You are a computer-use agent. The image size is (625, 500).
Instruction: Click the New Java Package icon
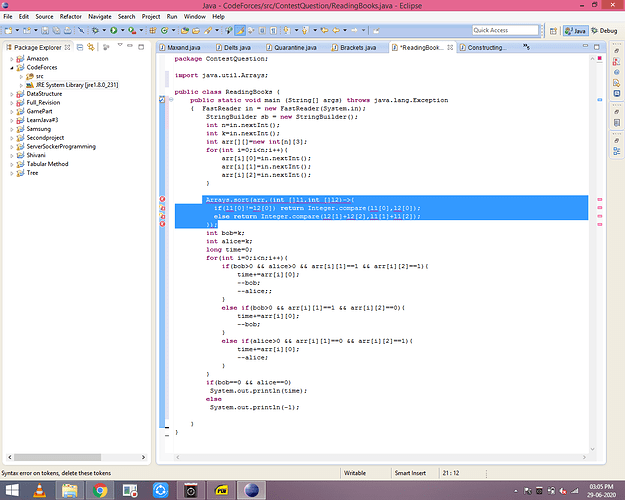[x=153, y=30]
